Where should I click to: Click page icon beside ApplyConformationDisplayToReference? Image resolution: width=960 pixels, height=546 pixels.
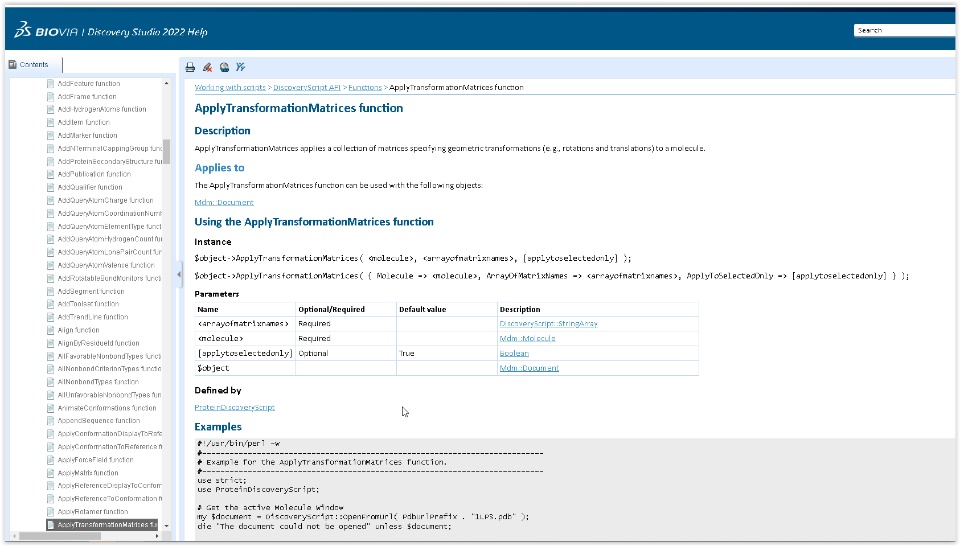[x=51, y=434]
